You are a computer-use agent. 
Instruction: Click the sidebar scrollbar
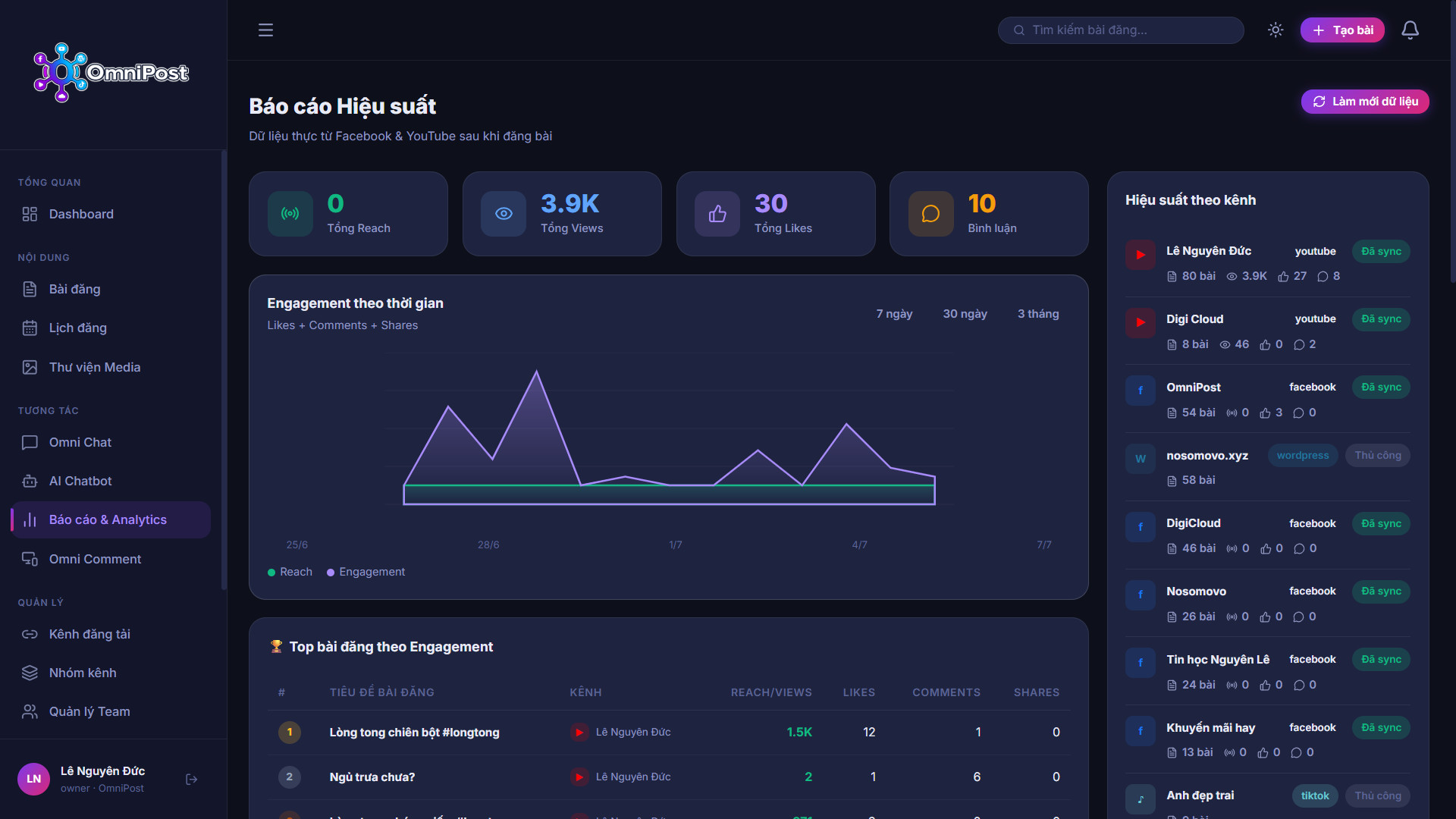click(x=224, y=370)
